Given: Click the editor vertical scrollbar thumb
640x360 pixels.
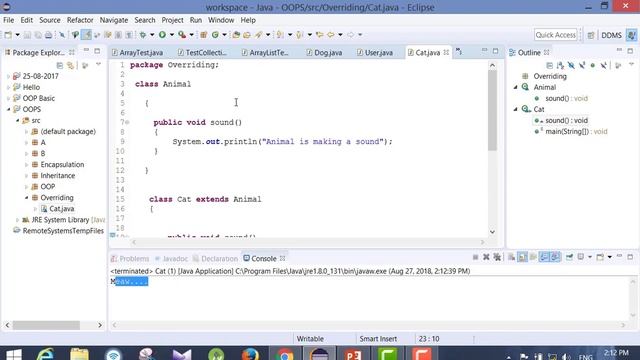Looking at the screenshot, I should point(492,110).
